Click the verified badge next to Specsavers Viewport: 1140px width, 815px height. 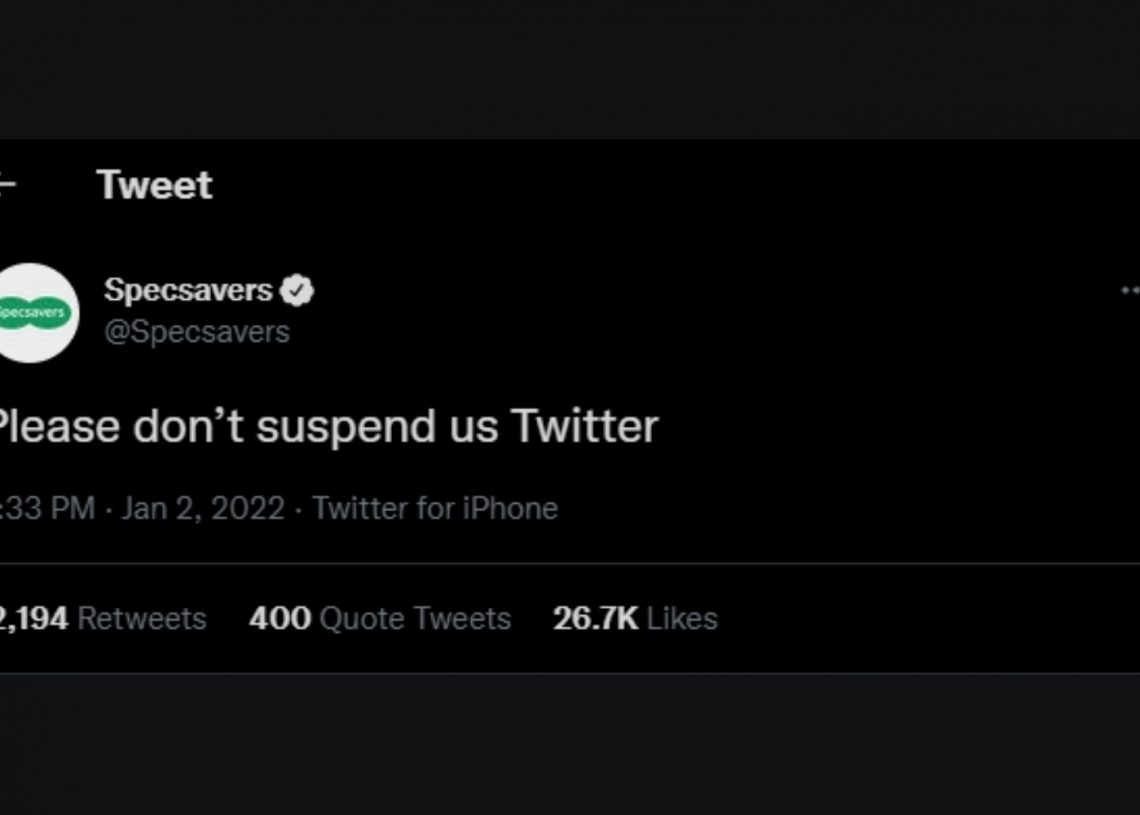tap(297, 291)
